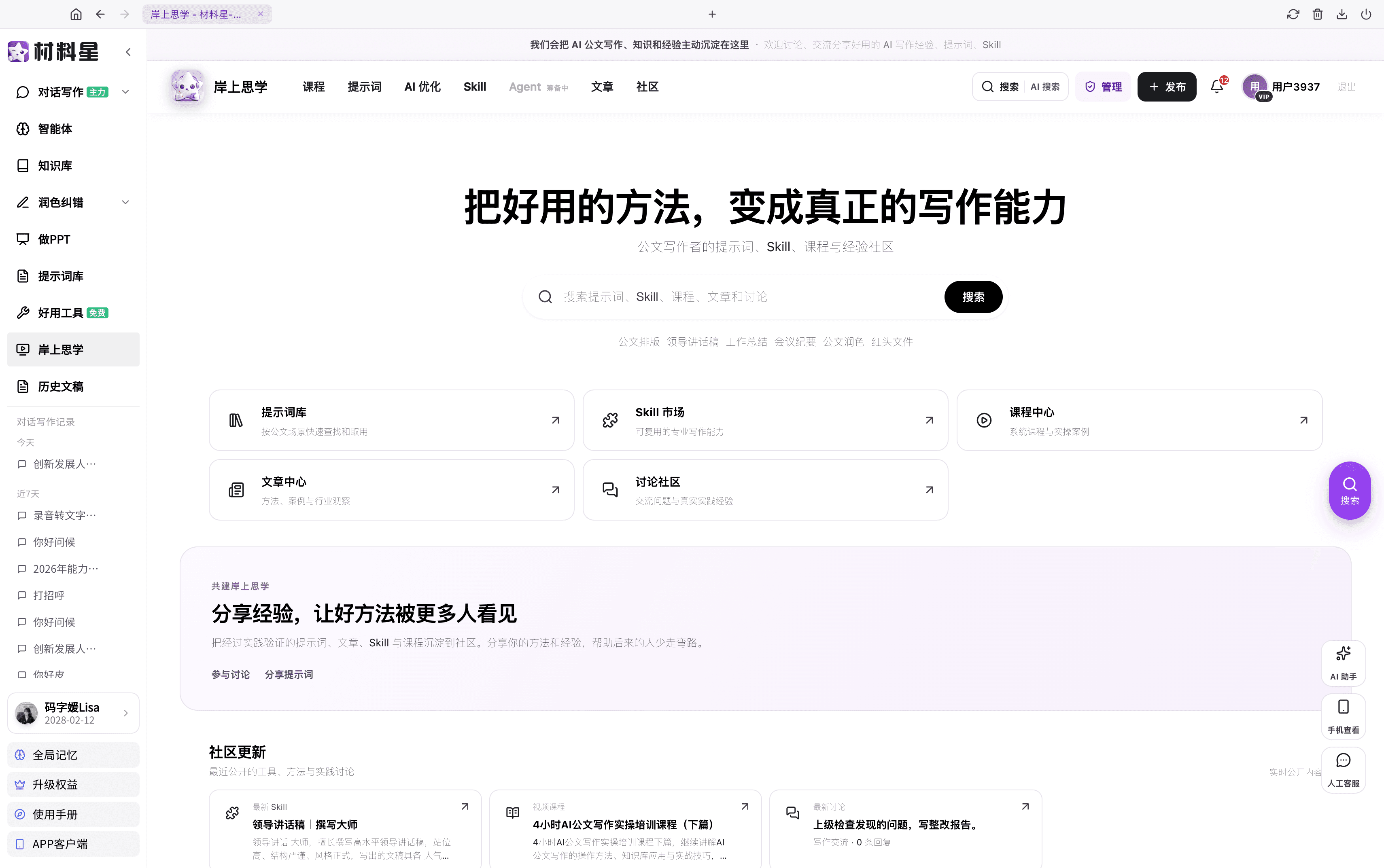Click the black 发布 button
This screenshot has width=1384, height=868.
1166,87
